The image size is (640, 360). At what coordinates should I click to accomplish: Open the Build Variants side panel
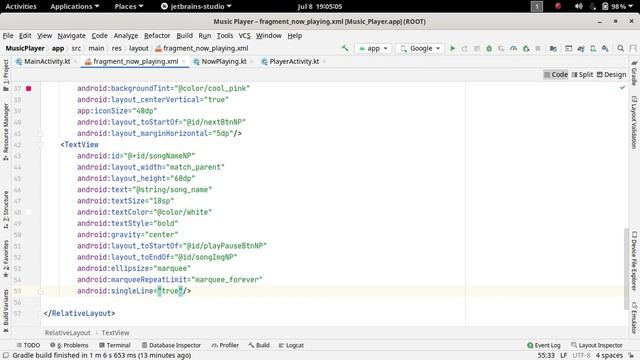tap(6, 310)
